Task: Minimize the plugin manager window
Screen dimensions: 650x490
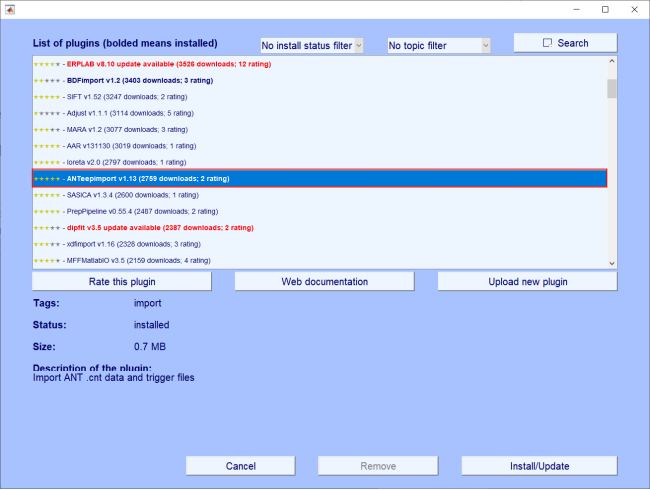Action: [x=577, y=10]
